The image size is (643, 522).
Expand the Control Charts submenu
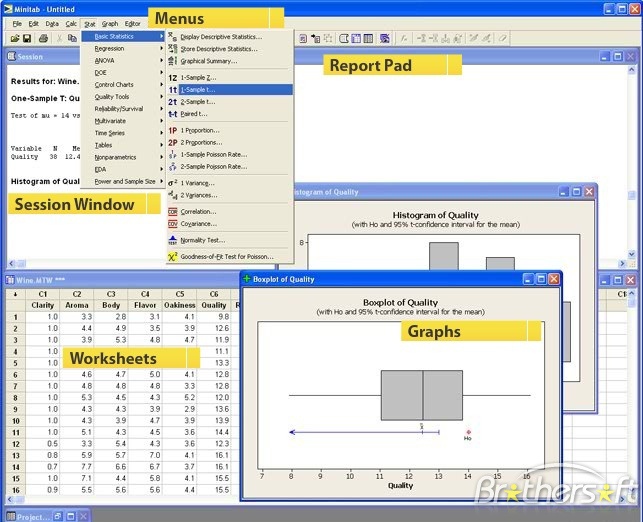123,84
